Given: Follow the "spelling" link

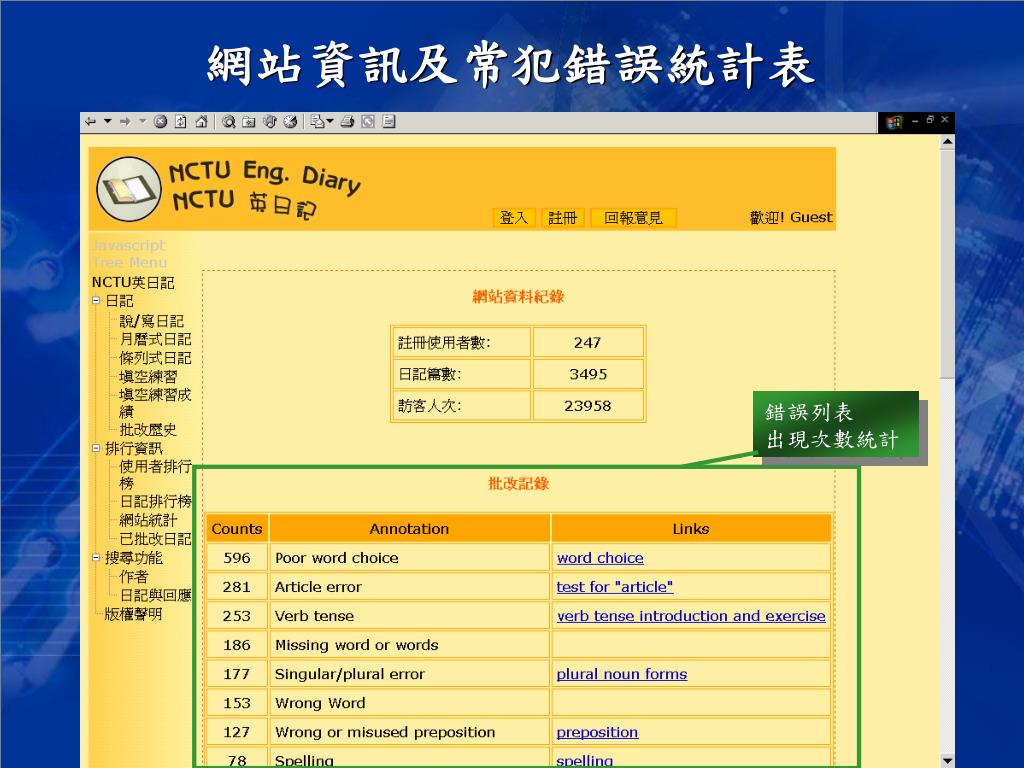Looking at the screenshot, I should tap(584, 760).
